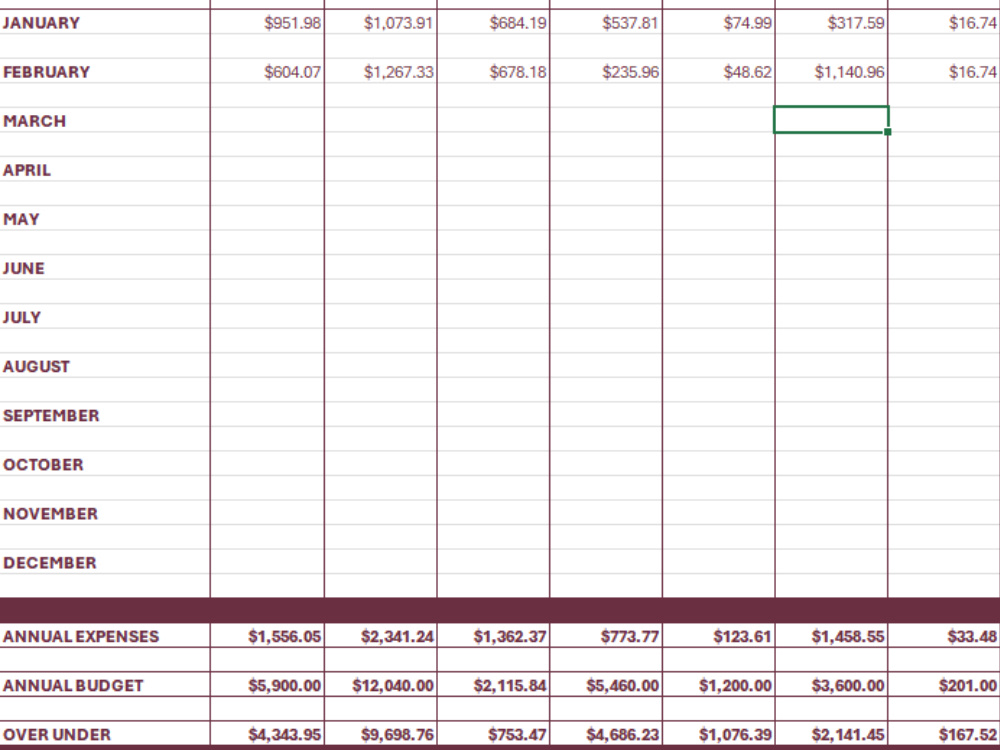1000x750 pixels.
Task: Select the JUNE row label
Action: 24,268
